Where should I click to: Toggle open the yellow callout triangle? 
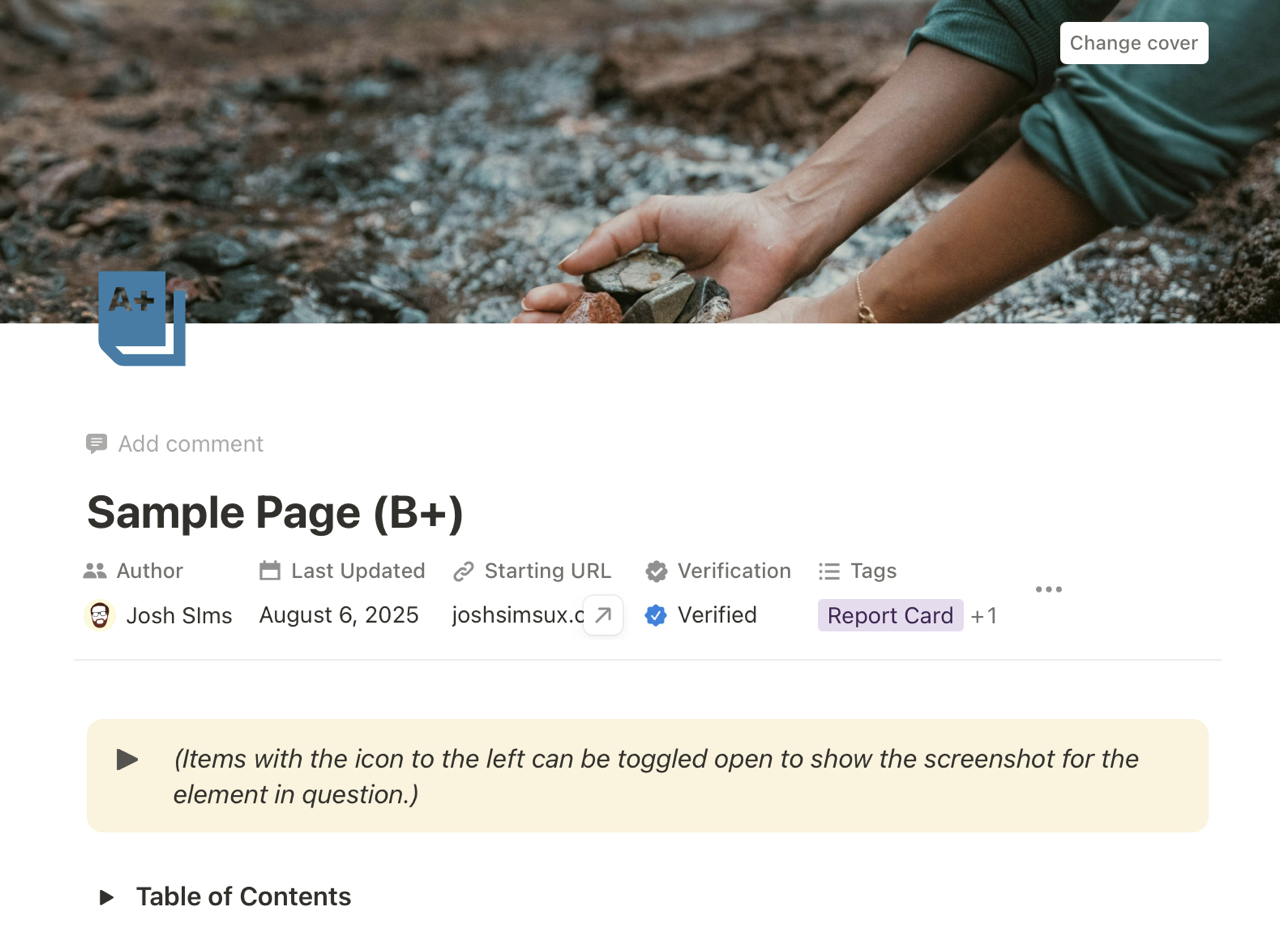coord(127,760)
